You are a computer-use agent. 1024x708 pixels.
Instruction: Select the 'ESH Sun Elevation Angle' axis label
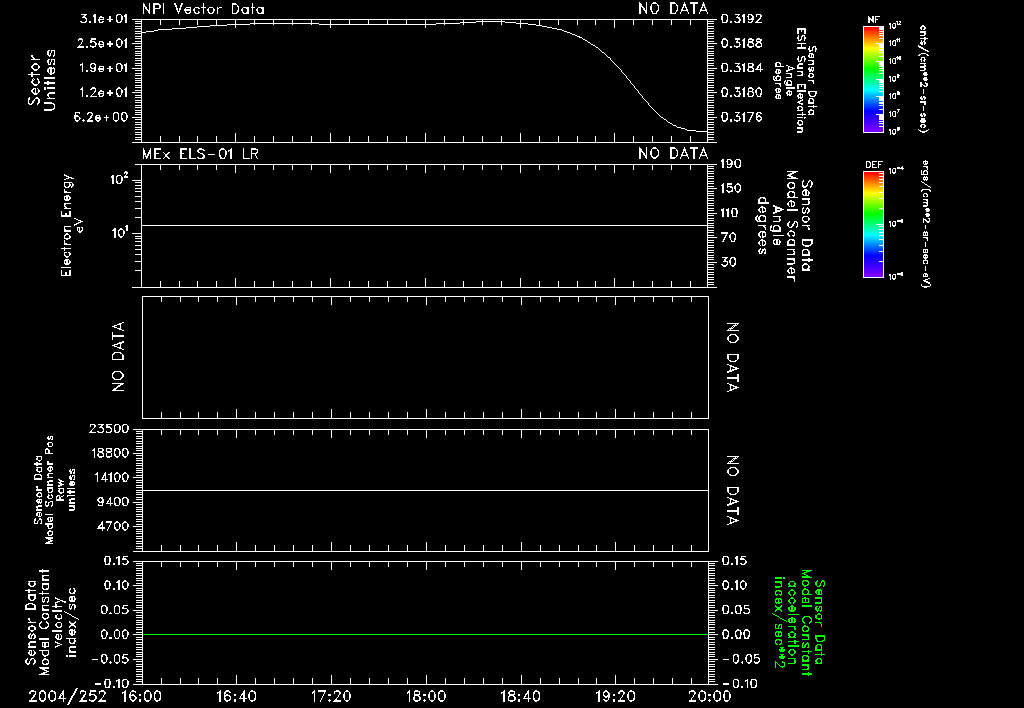(795, 80)
